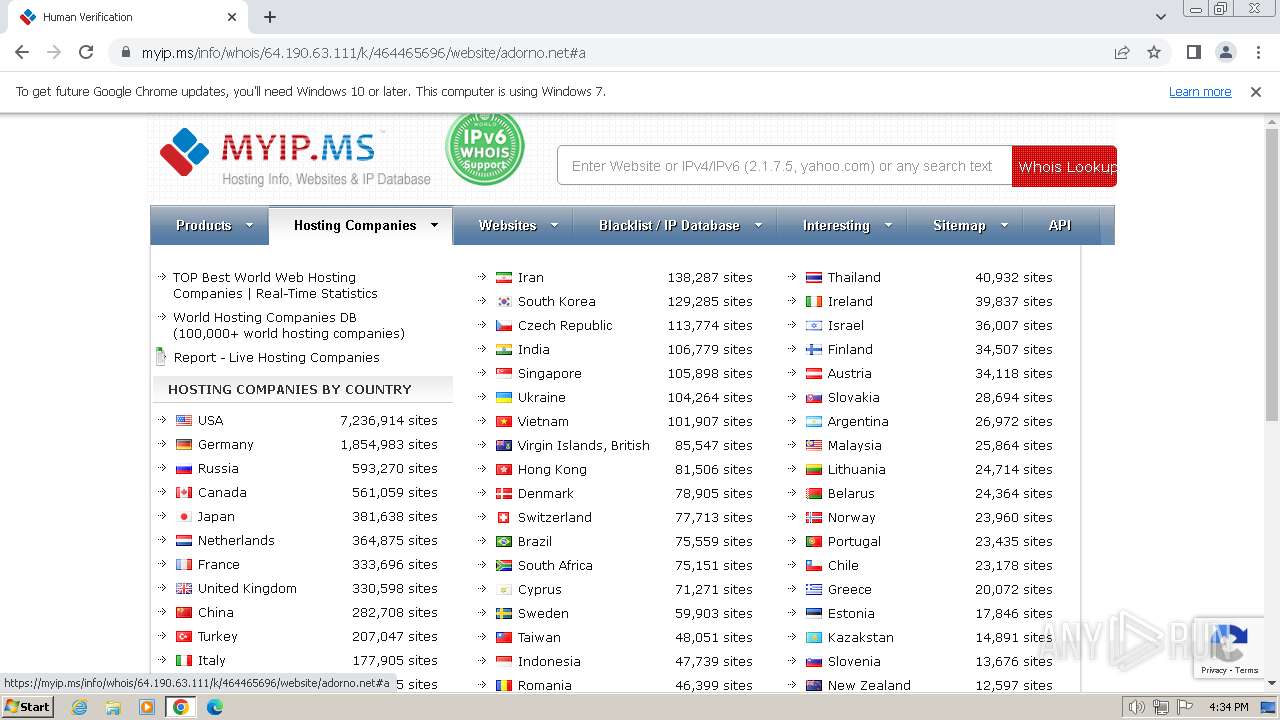Click the reCAPTCHA Privacy - Terms badge
This screenshot has height=720, width=1280.
(1230, 648)
